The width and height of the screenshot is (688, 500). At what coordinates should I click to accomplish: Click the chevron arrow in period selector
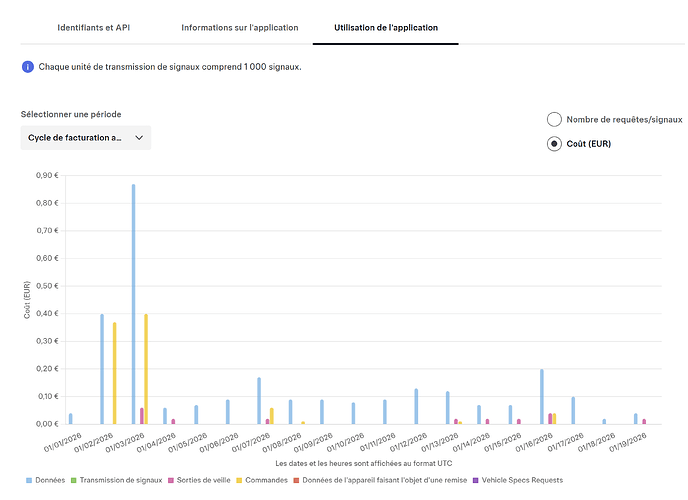click(139, 138)
